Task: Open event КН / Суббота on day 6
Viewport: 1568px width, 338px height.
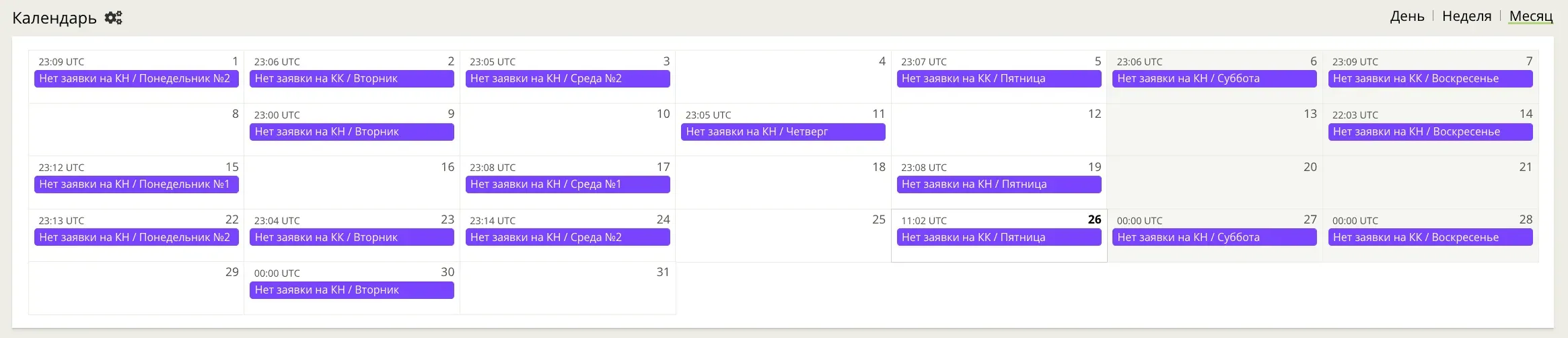Action: (x=1214, y=79)
